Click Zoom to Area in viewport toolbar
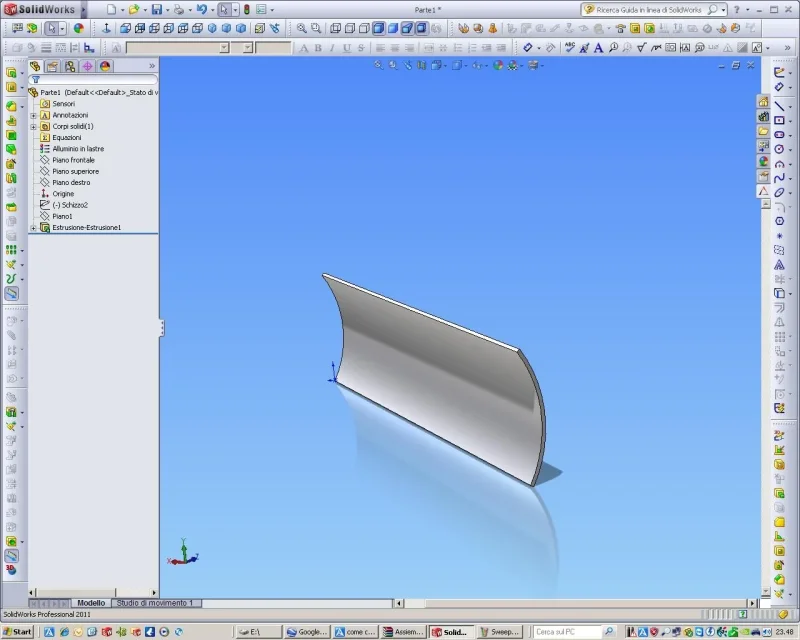 click(393, 65)
